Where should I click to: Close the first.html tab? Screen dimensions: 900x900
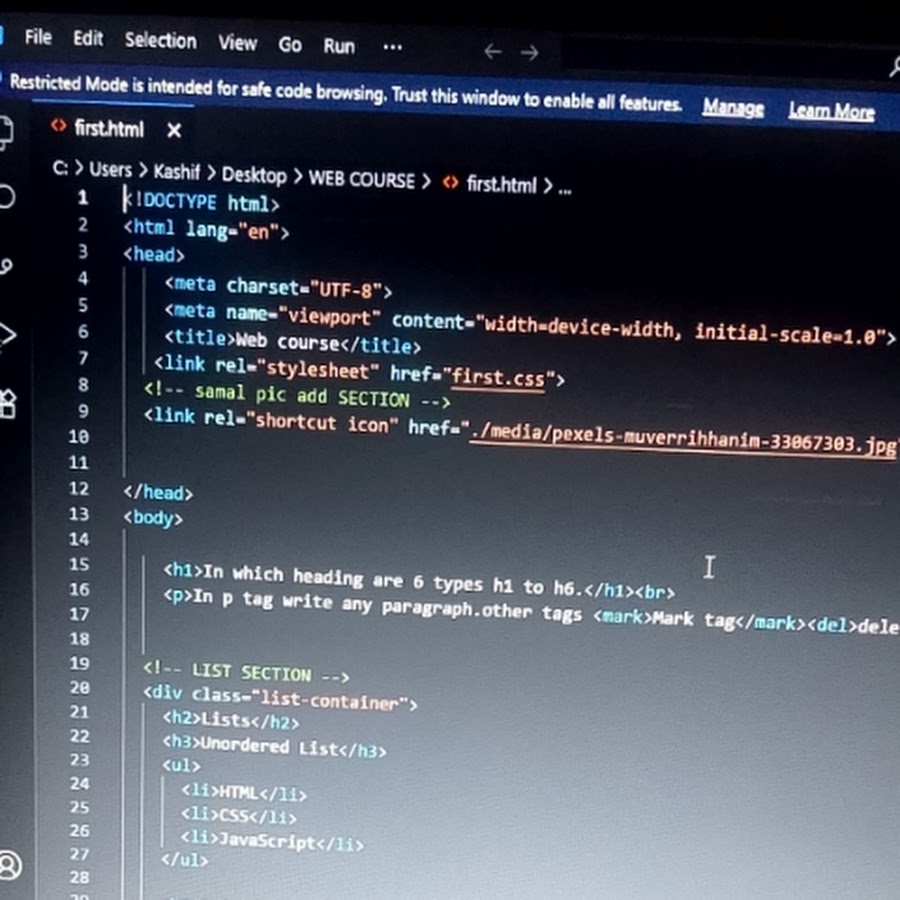174,130
